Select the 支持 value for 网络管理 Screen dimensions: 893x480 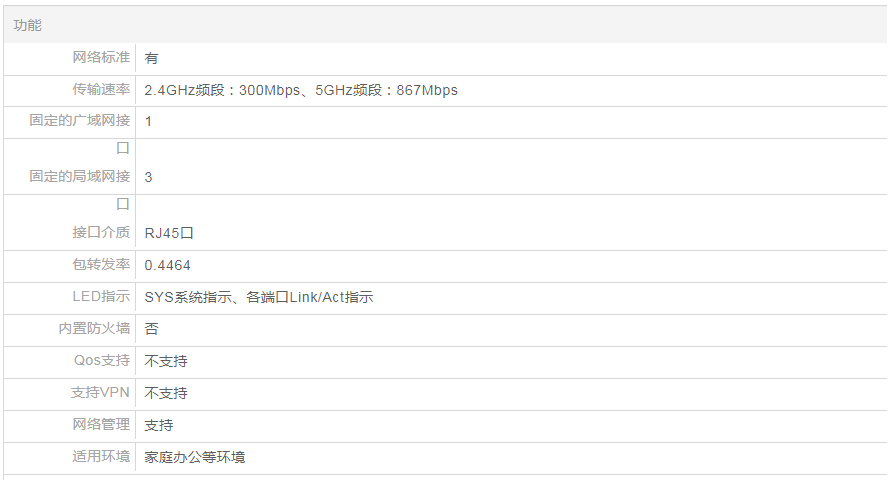pos(158,425)
